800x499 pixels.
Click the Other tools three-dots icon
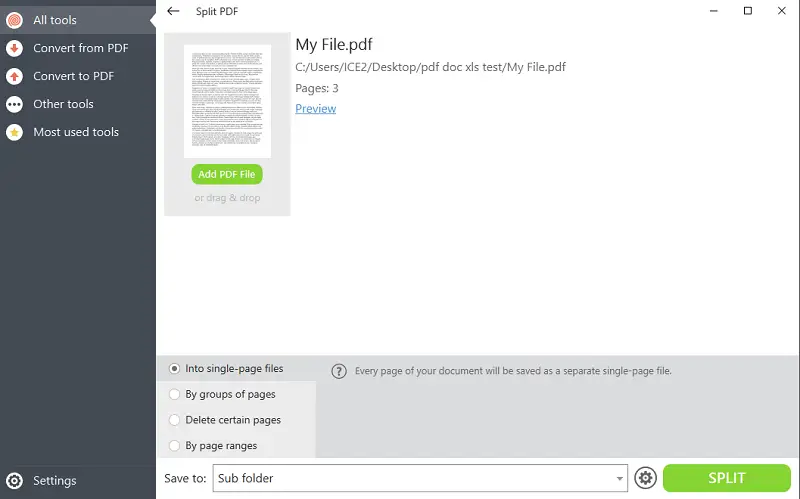[x=14, y=104]
